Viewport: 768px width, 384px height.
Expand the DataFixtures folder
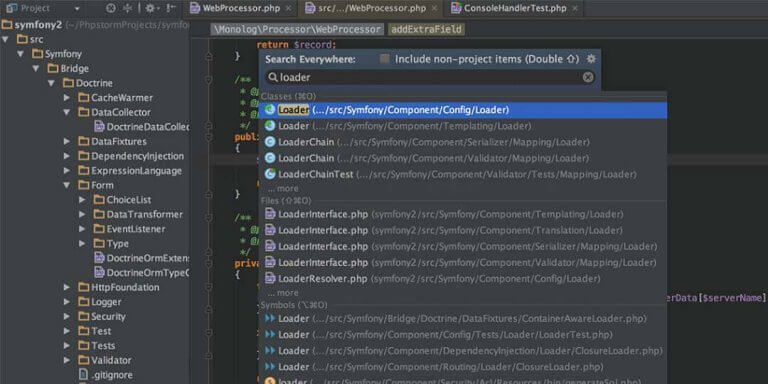click(67, 142)
